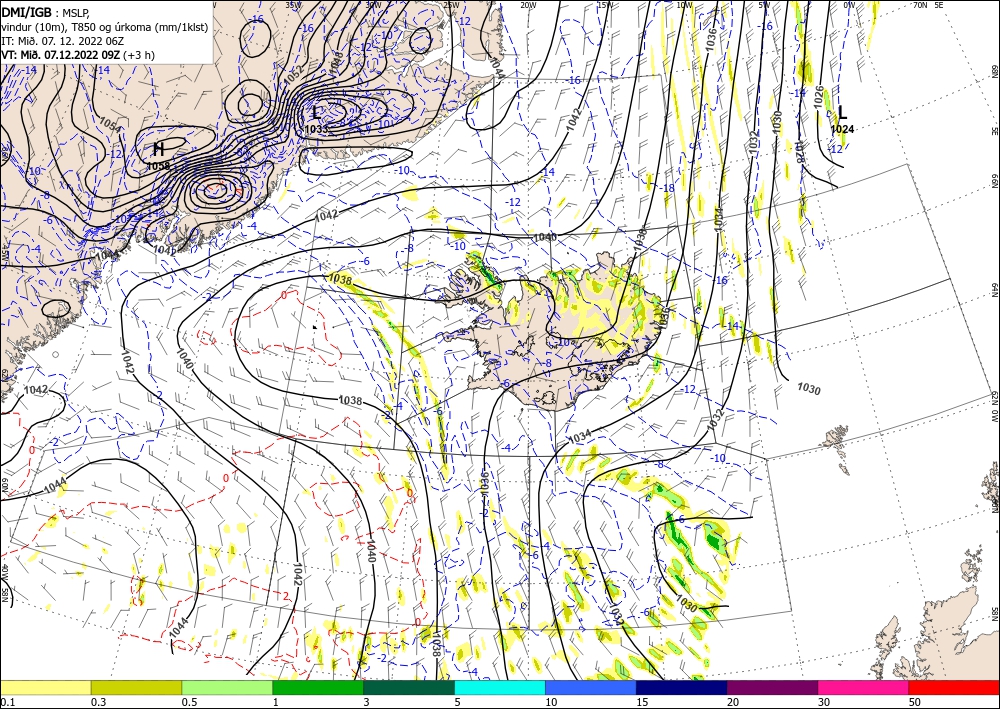The width and height of the screenshot is (1000, 709).
Task: Click the '15W' longitude label at top
Action: [x=605, y=5]
